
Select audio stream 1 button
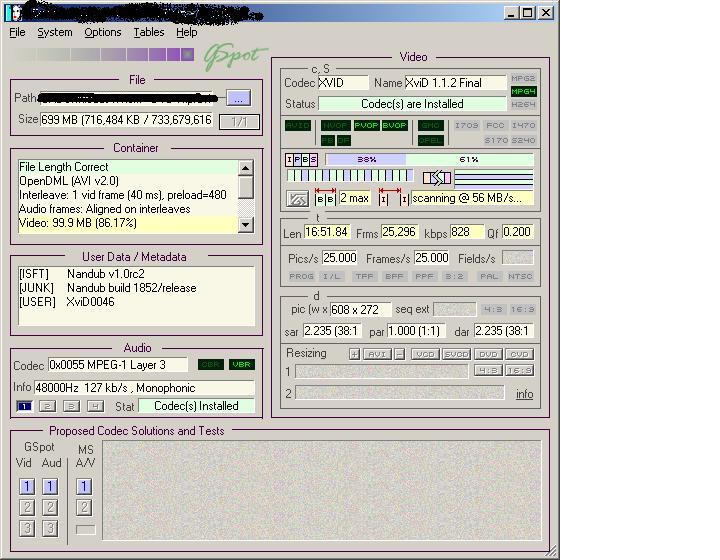pyautogui.click(x=24, y=406)
